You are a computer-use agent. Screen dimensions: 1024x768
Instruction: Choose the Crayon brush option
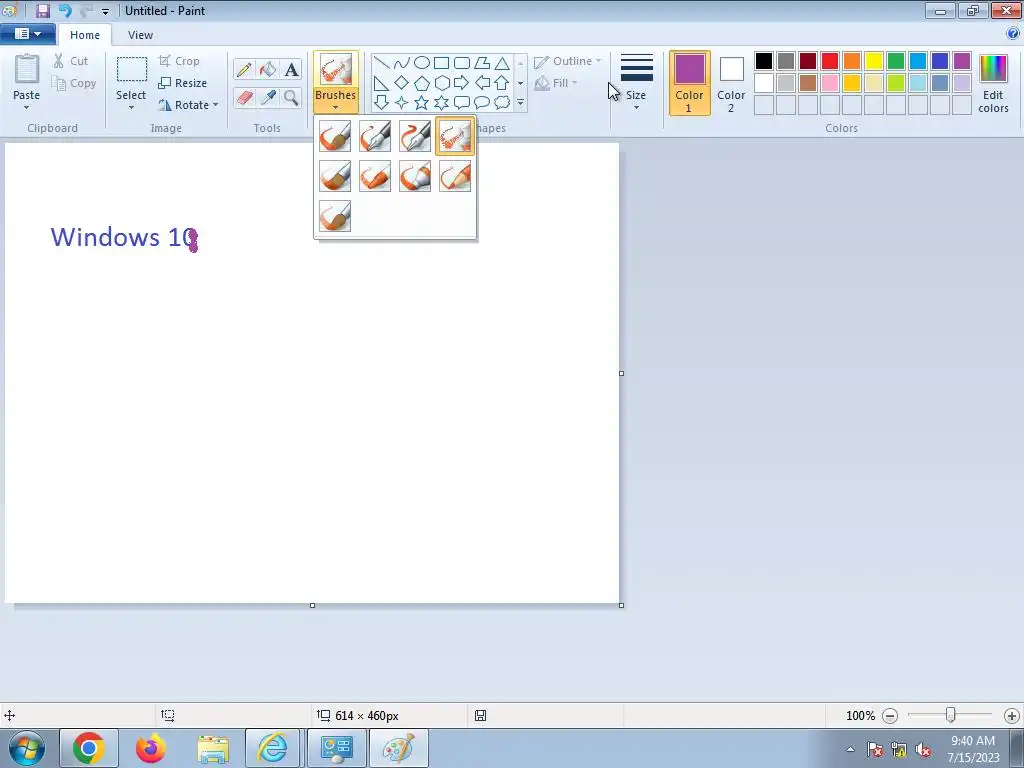[x=375, y=176]
